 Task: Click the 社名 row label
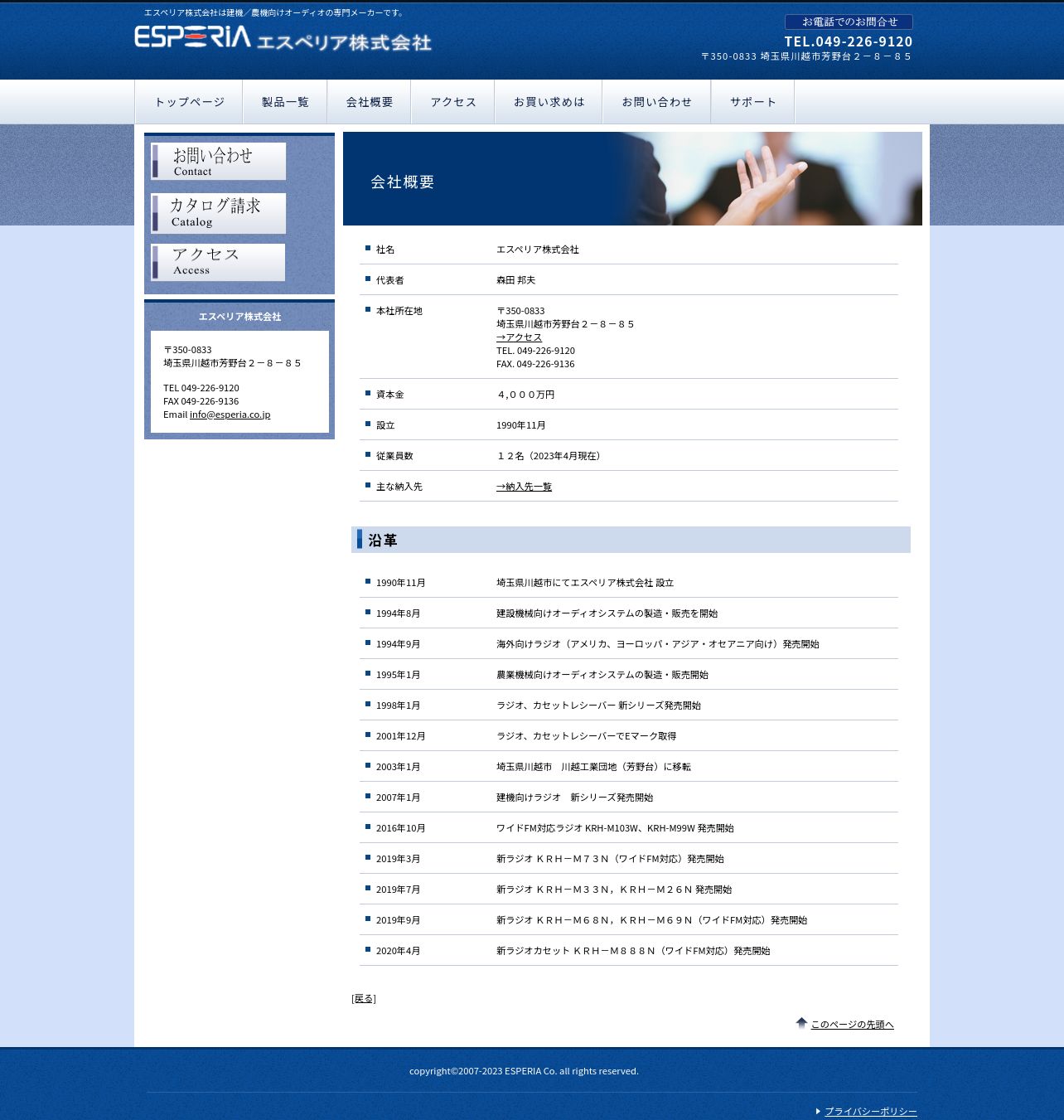(385, 250)
